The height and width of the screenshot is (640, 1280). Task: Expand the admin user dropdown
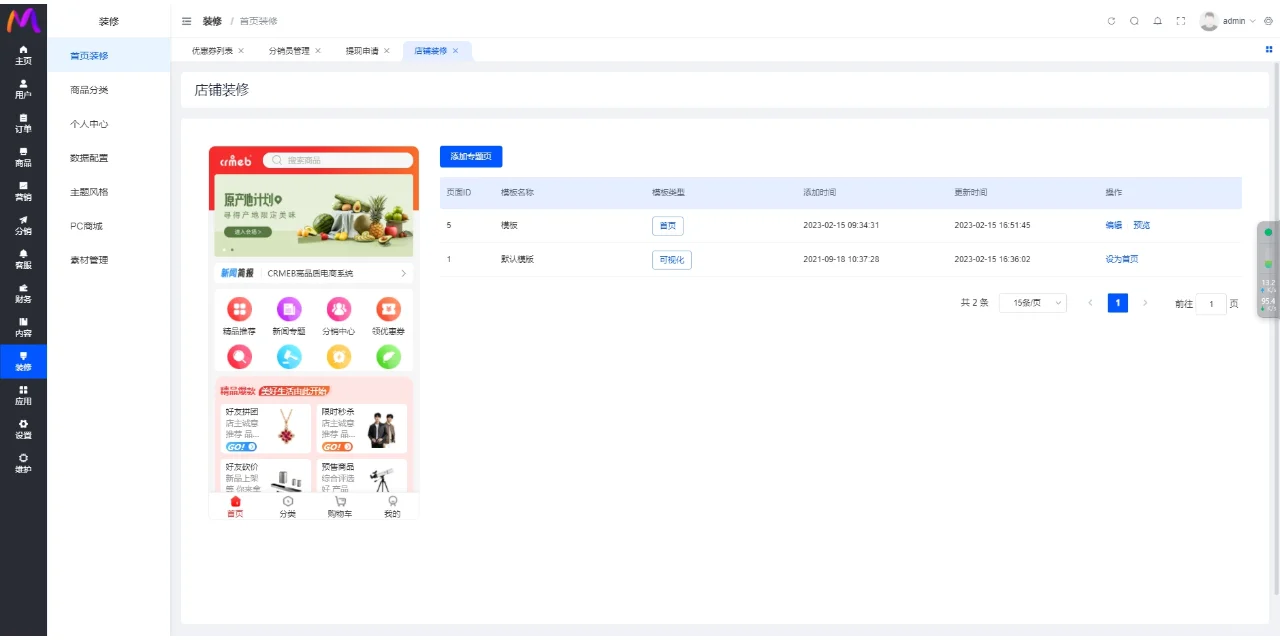(1238, 21)
